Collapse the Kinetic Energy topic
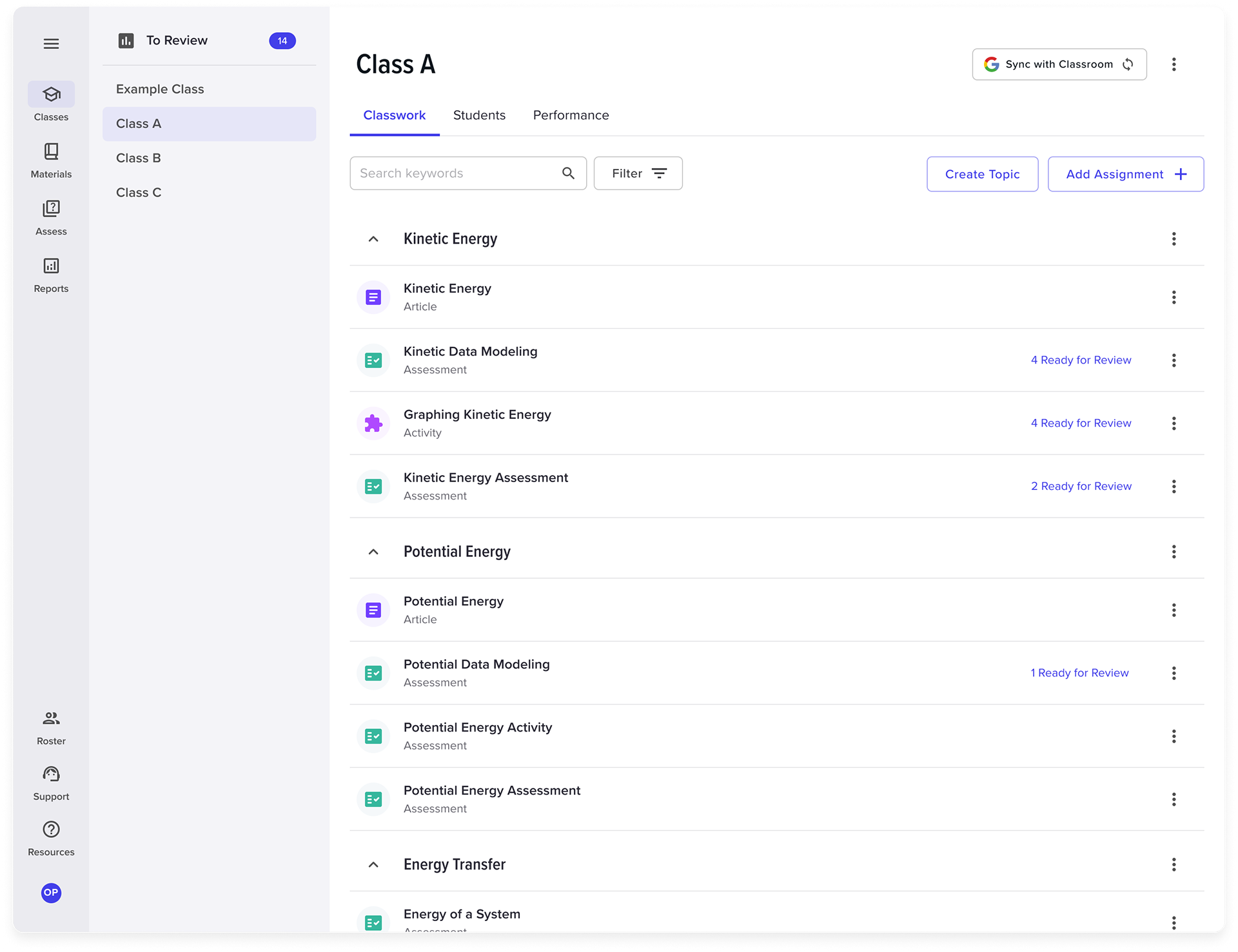1238x952 pixels. pyautogui.click(x=373, y=239)
